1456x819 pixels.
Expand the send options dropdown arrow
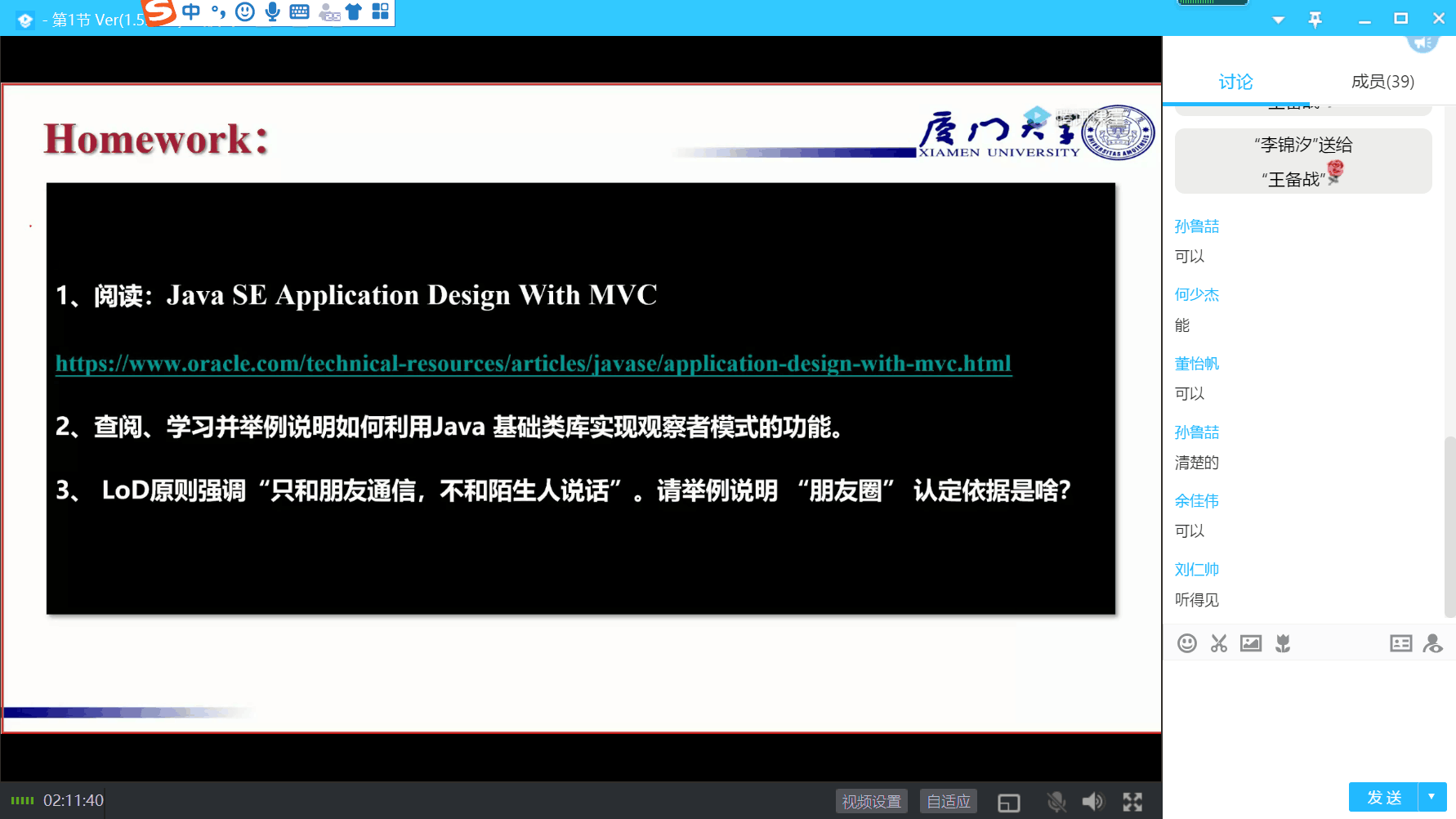[1431, 797]
